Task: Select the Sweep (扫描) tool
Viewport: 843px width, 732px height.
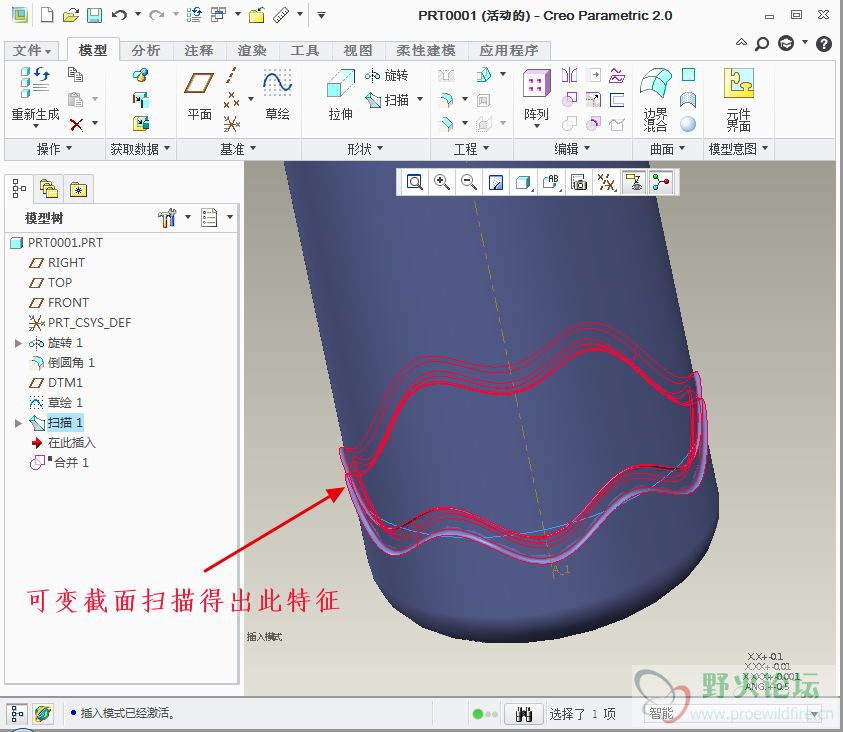Action: (x=387, y=100)
